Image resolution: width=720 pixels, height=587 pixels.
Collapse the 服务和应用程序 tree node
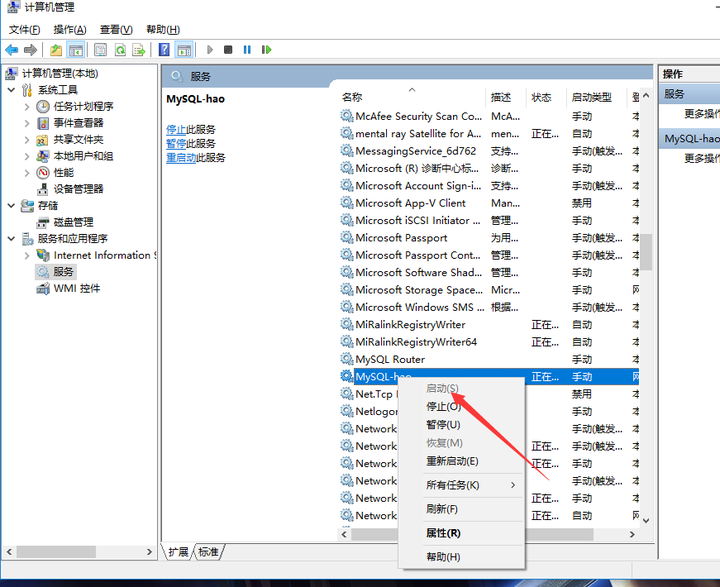coord(11,239)
